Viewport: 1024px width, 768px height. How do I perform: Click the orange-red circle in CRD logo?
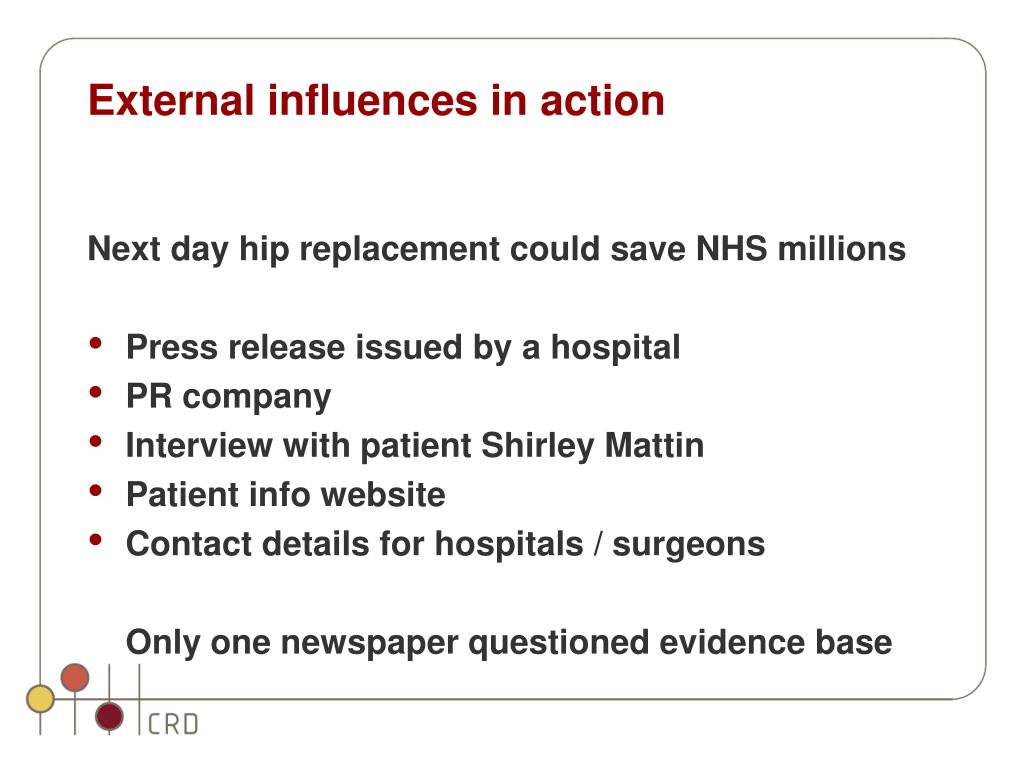(x=74, y=678)
